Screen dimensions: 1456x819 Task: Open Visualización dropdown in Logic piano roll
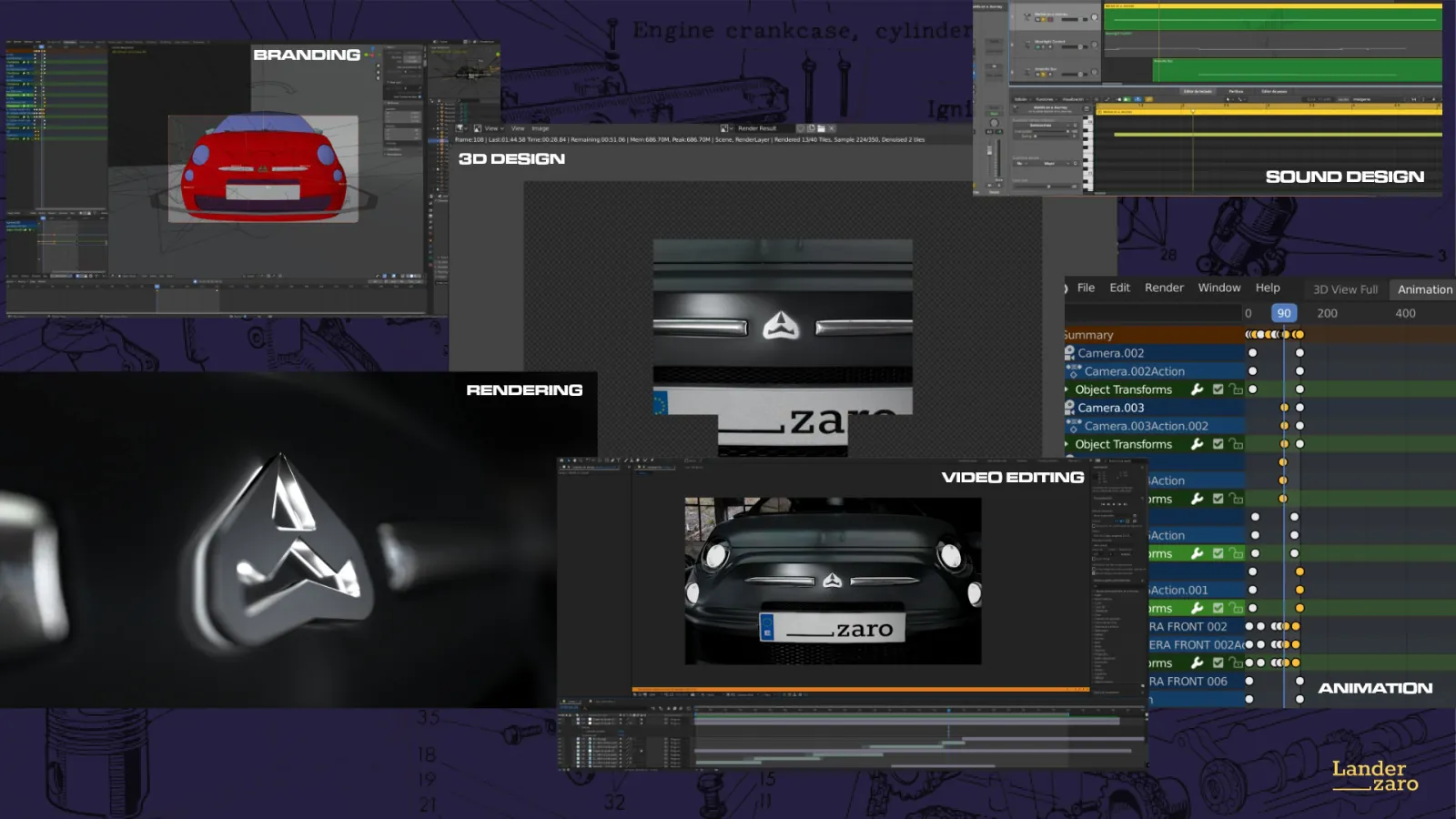[1075, 99]
